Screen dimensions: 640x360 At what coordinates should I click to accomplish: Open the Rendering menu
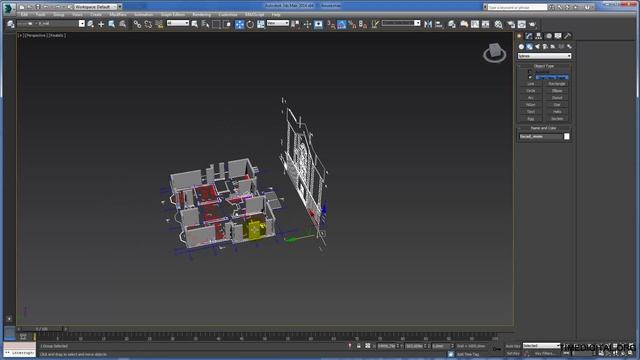coord(202,15)
